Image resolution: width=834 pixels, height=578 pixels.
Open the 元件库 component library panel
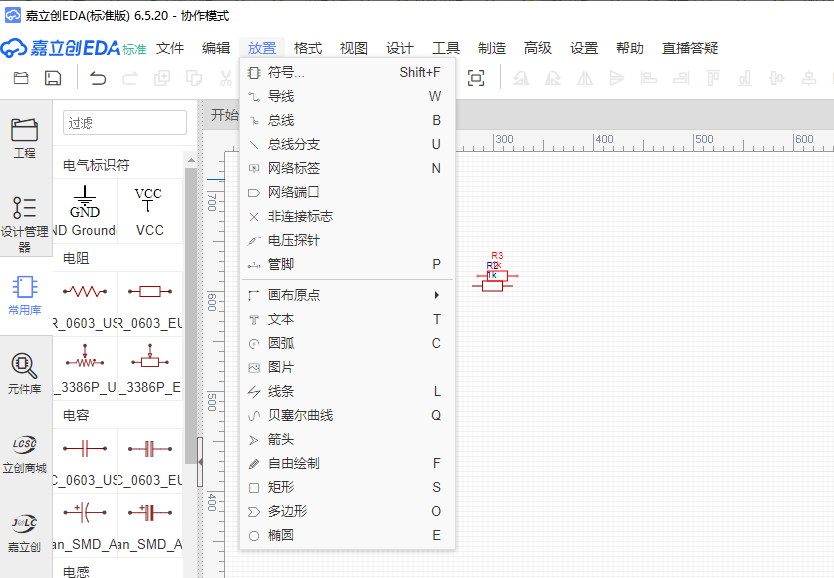(24, 374)
